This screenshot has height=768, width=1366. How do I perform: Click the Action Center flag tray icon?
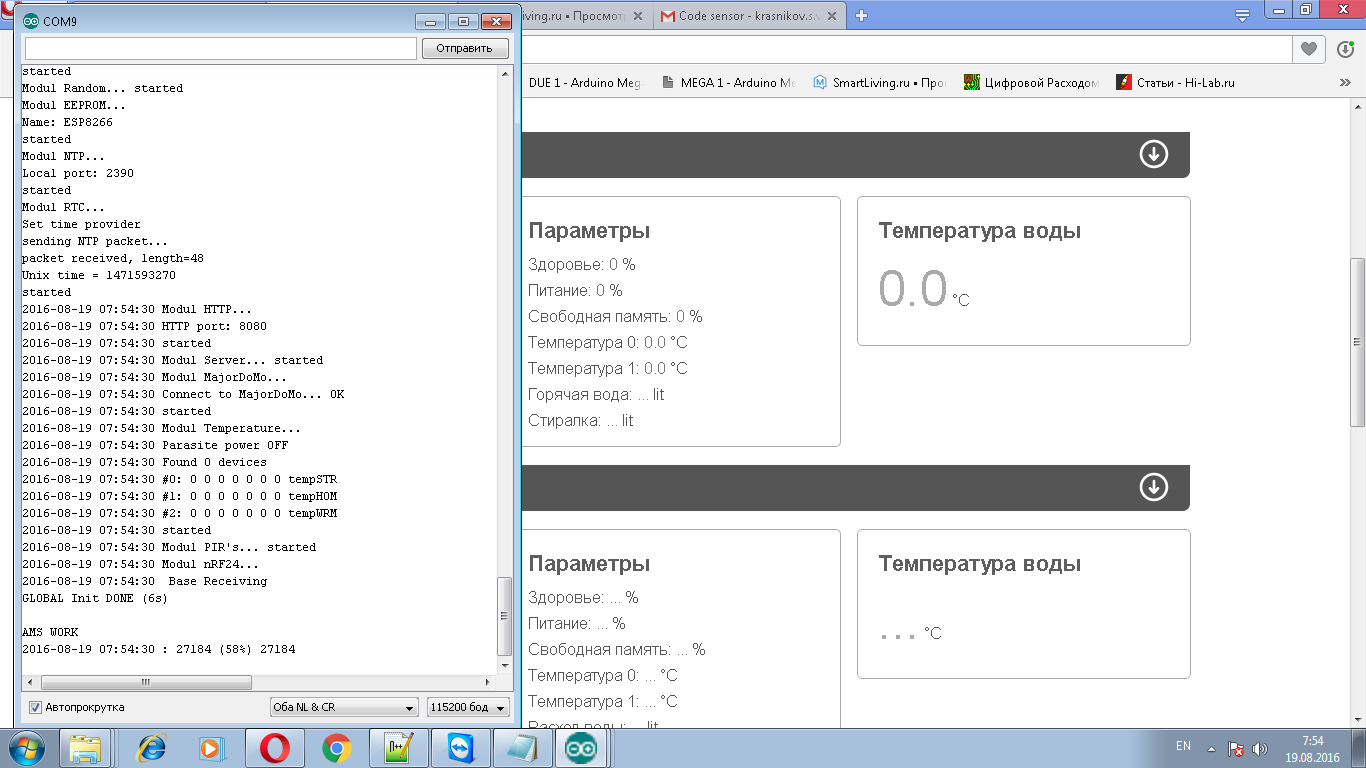click(x=1236, y=748)
